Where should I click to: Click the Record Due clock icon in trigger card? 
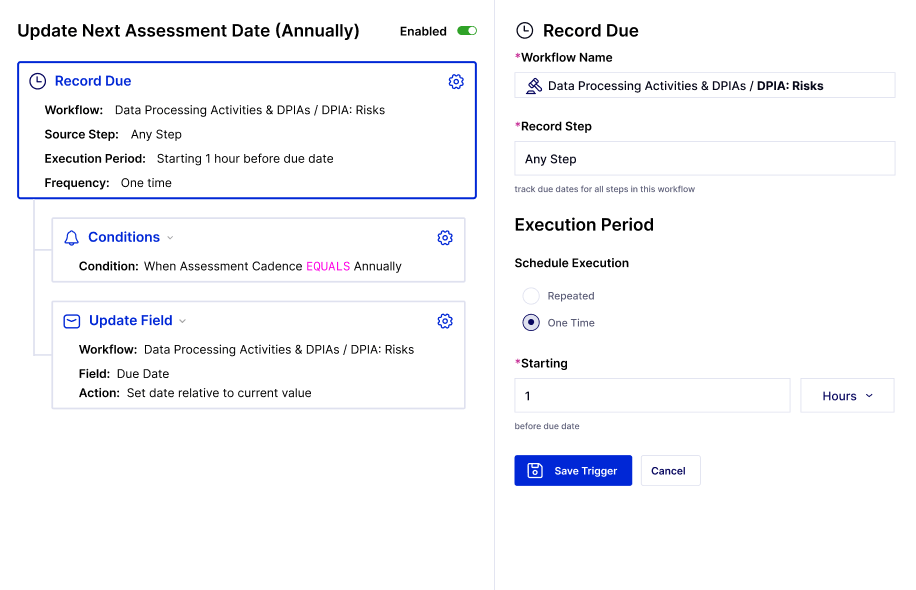[37, 81]
